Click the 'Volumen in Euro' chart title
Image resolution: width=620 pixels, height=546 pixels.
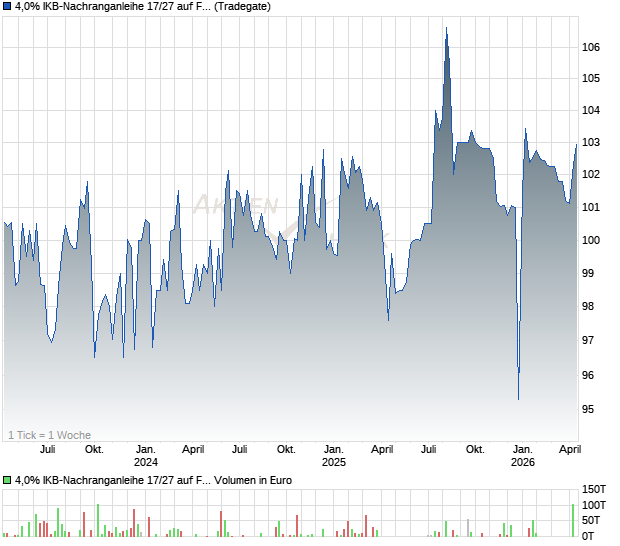(153, 480)
